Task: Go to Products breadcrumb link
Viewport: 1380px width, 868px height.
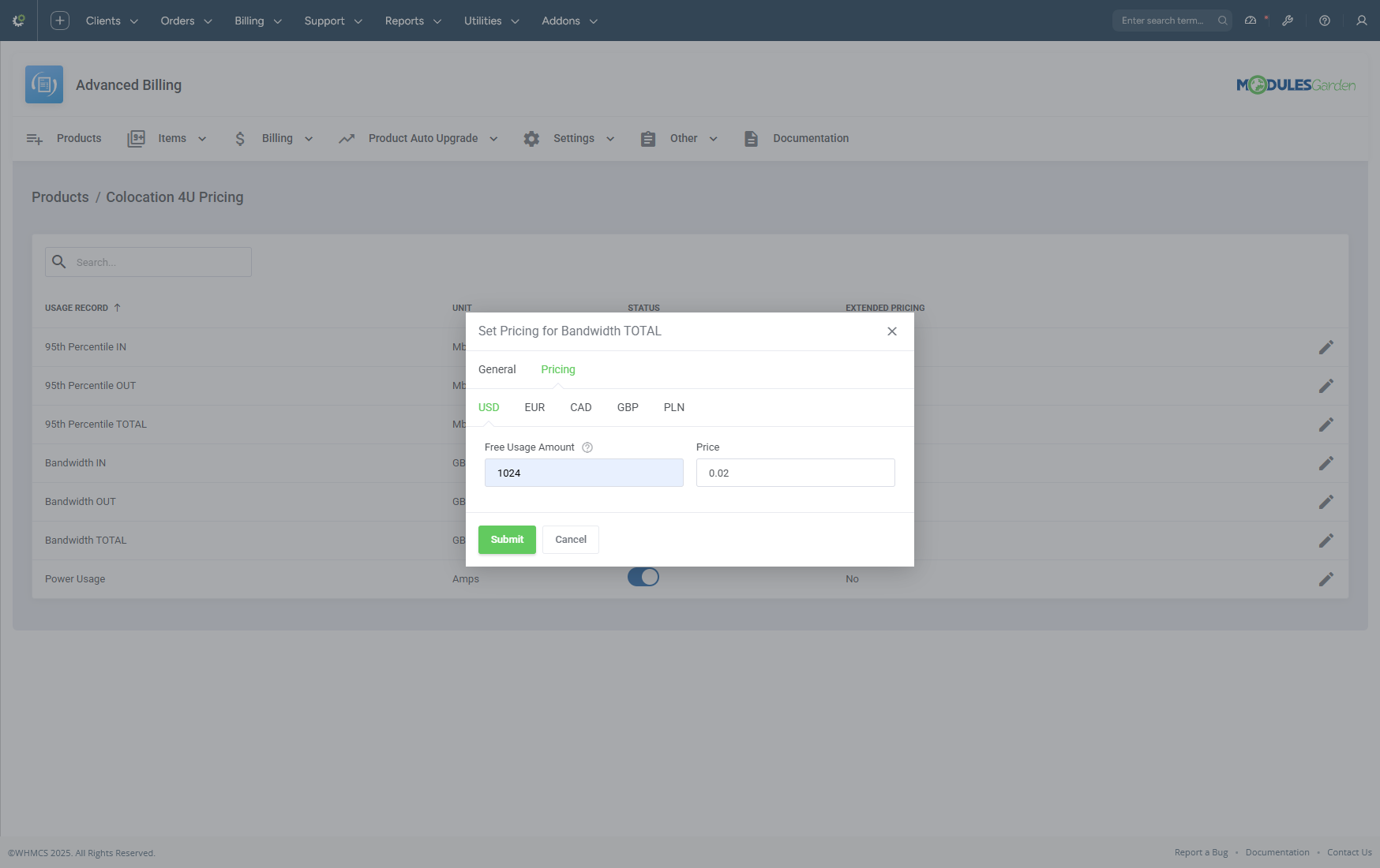Action: click(60, 197)
